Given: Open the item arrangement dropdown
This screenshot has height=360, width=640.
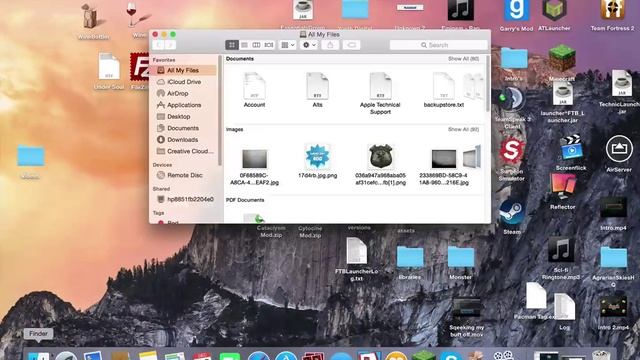Looking at the screenshot, I should point(288,45).
